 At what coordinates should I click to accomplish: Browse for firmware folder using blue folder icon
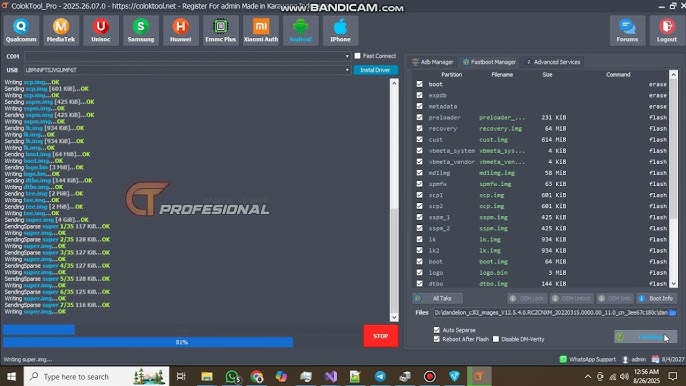672,312
